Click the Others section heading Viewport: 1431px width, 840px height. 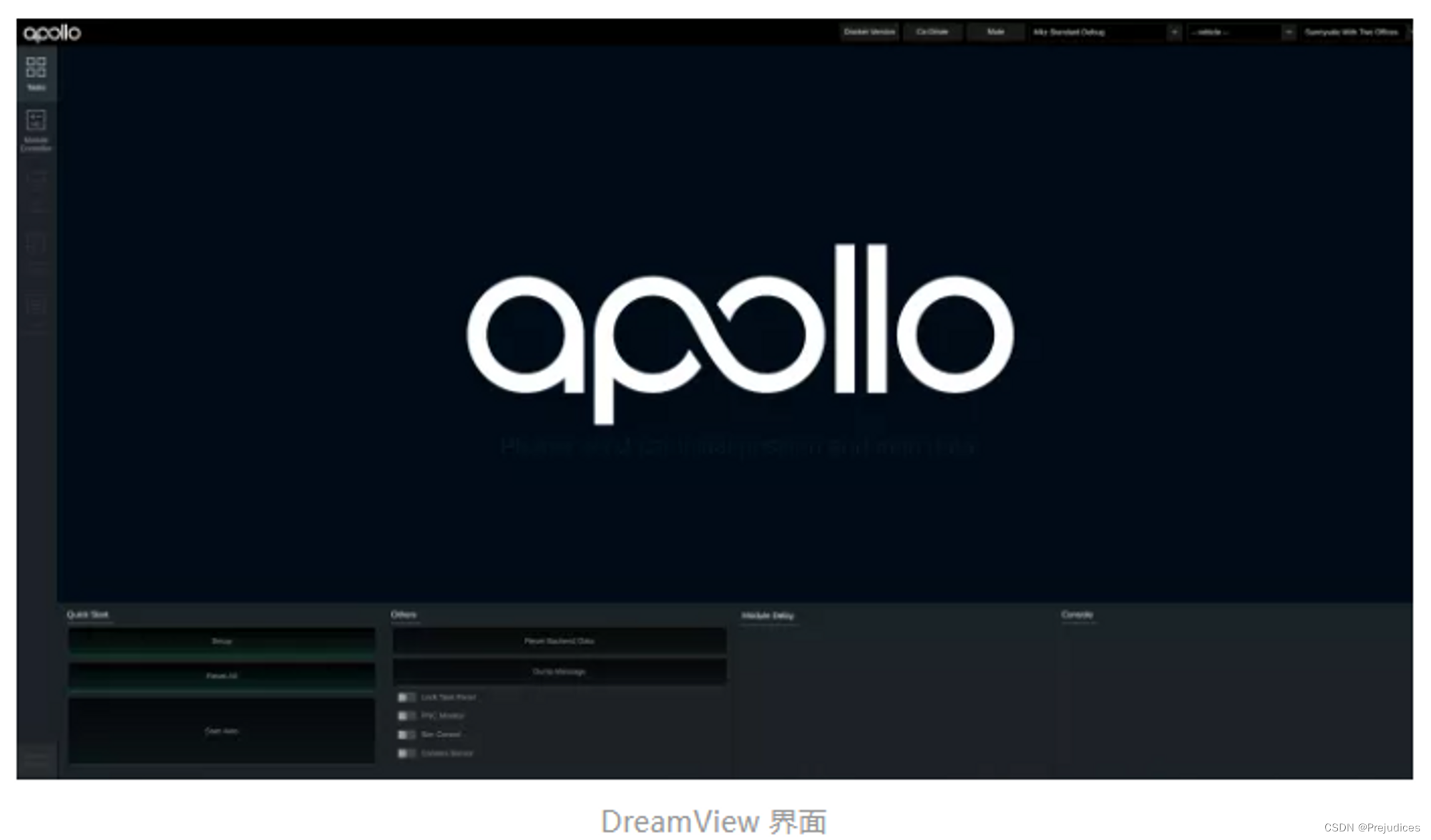pyautogui.click(x=404, y=615)
